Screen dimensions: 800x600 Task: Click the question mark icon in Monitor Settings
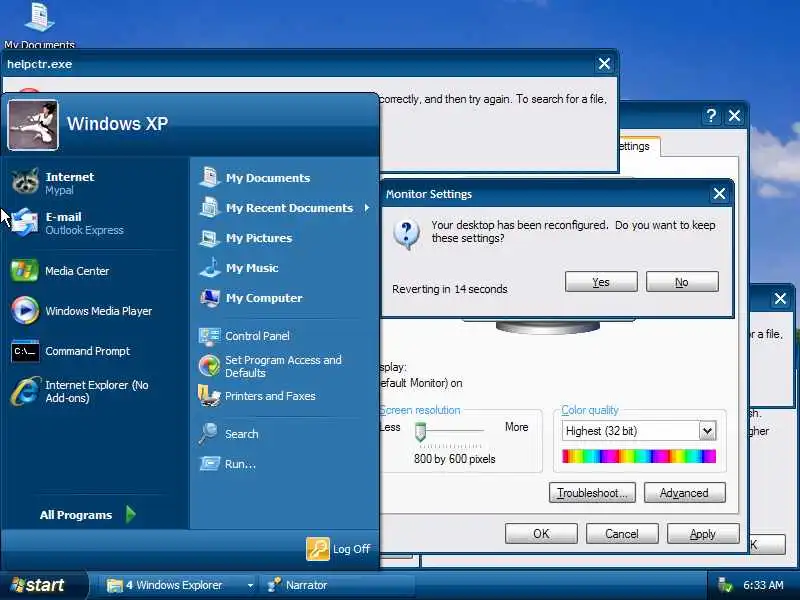[x=407, y=235]
